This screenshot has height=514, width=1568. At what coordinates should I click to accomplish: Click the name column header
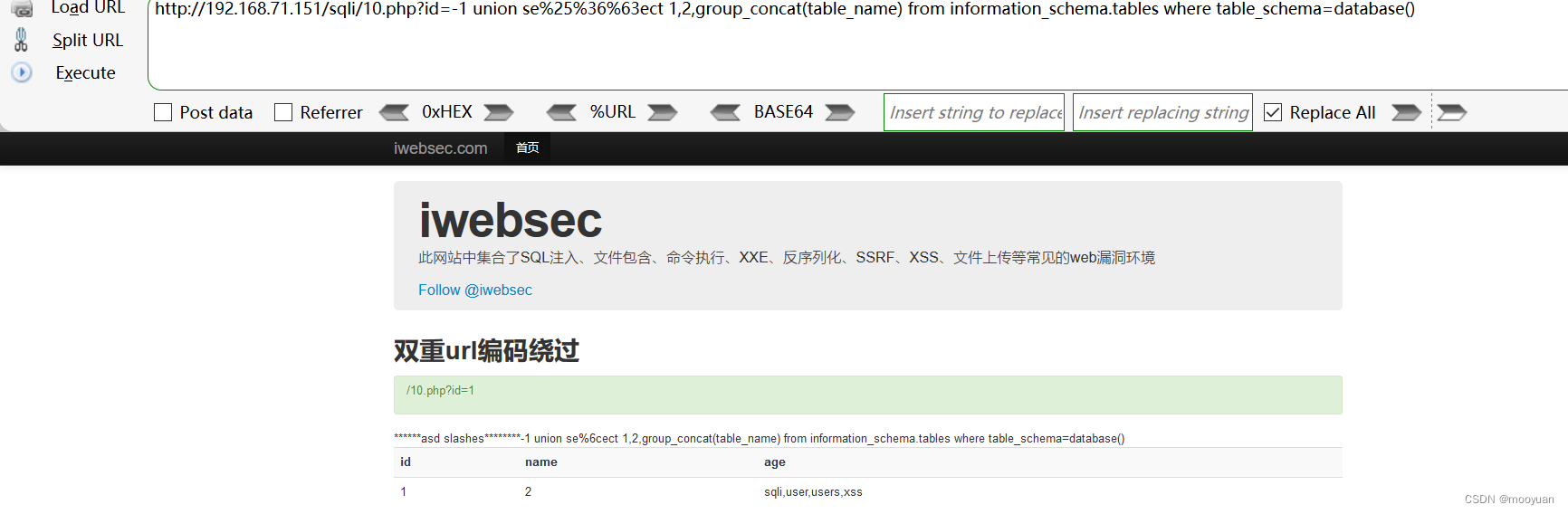point(541,462)
